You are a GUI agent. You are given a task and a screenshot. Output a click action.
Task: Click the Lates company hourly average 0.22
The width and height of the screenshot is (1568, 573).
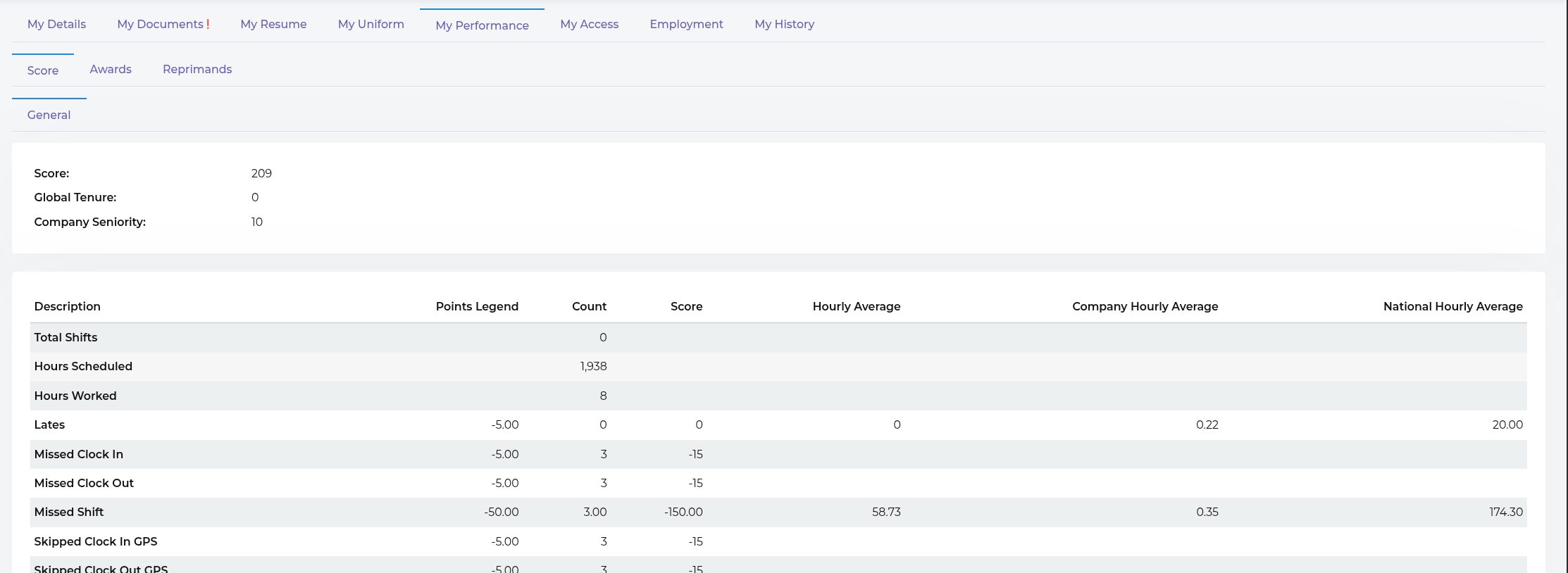tap(1207, 424)
